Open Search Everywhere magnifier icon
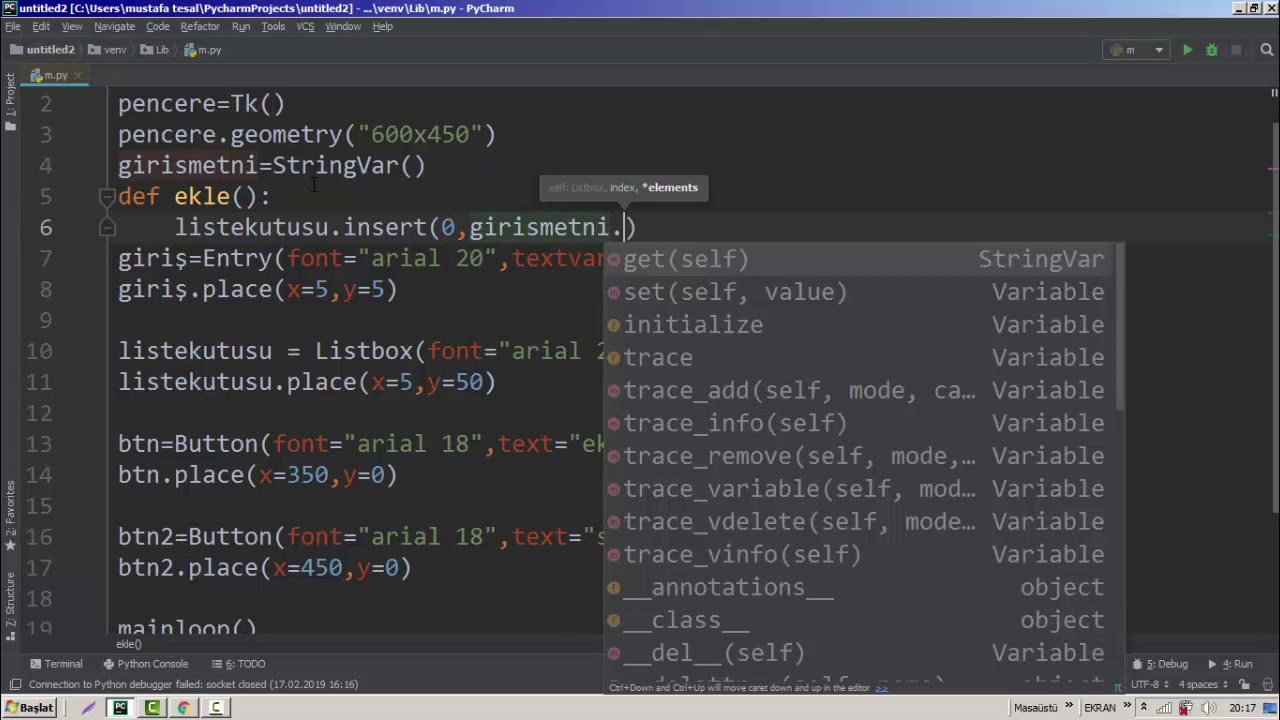This screenshot has height=720, width=1280. (x=1267, y=50)
